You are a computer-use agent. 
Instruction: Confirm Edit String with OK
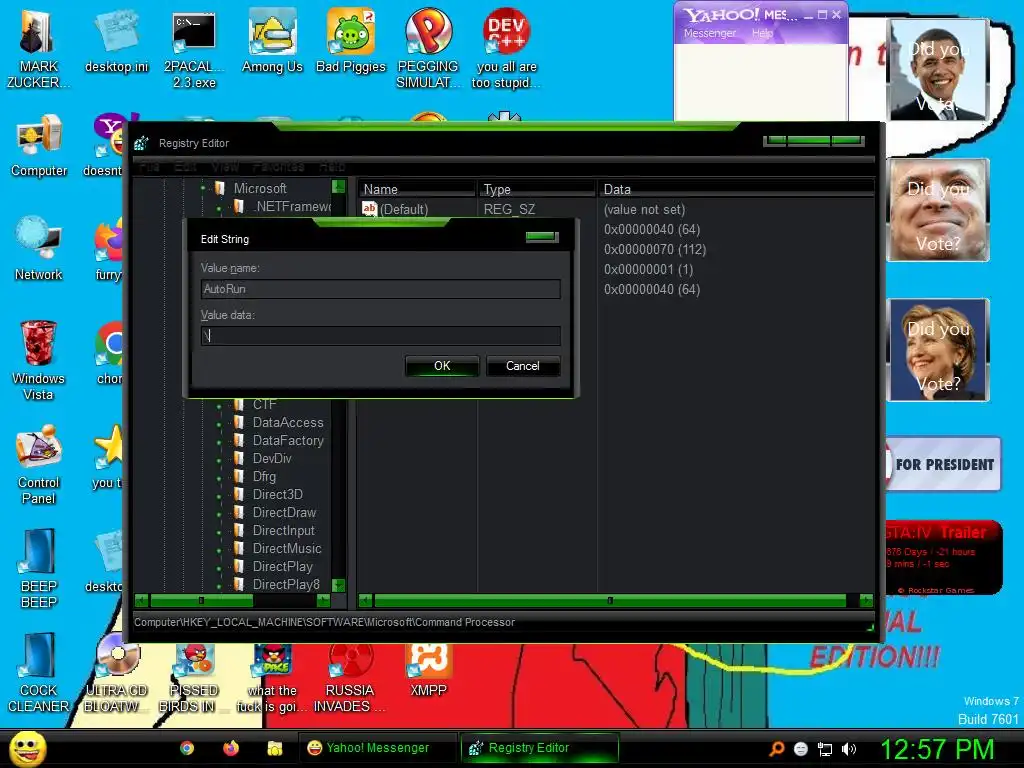442,366
